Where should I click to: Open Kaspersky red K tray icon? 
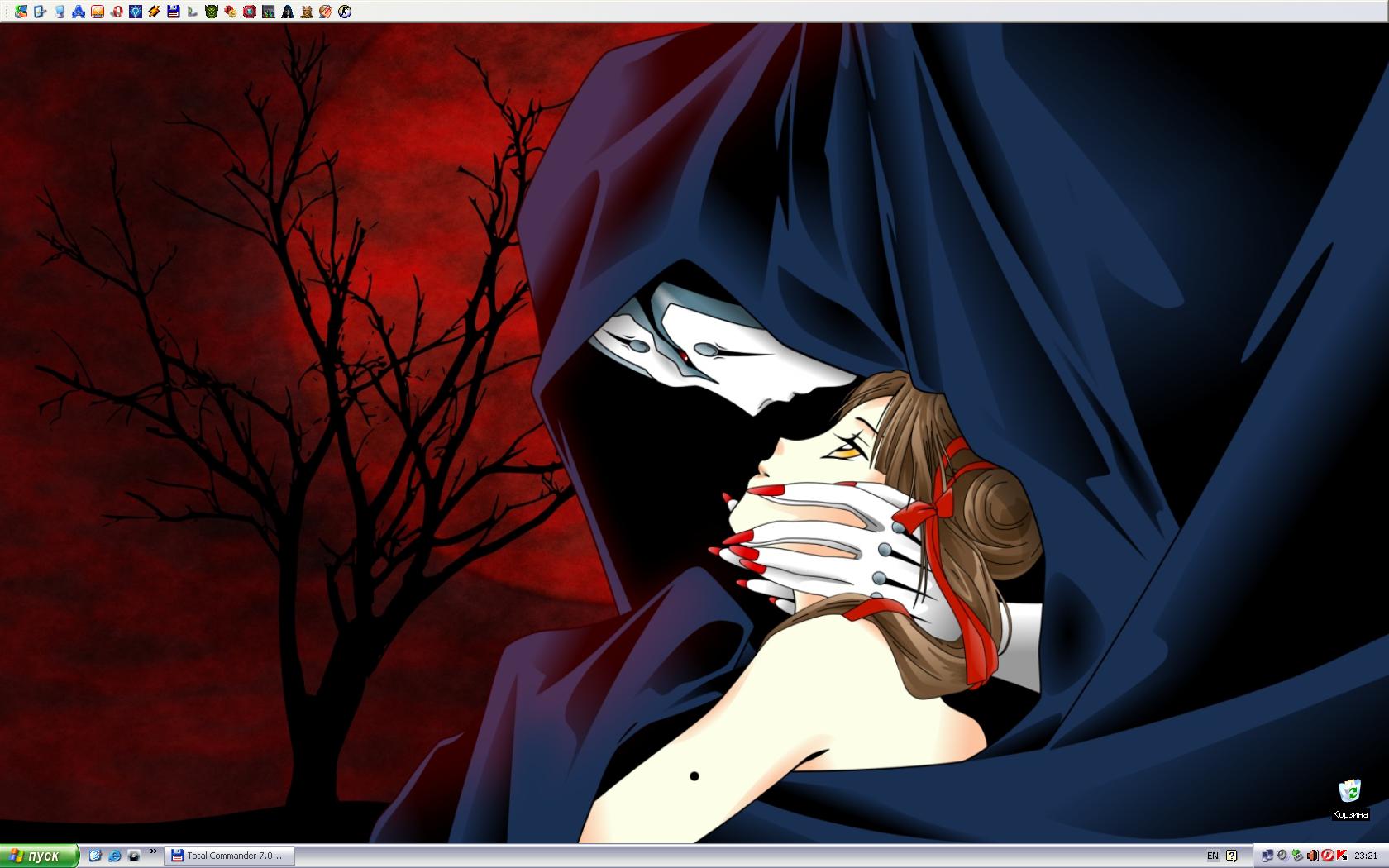tap(1342, 856)
